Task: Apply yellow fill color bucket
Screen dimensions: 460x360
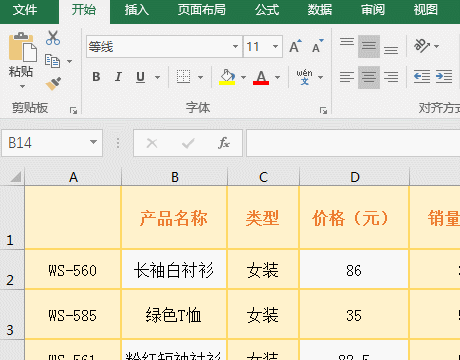Action: tap(227, 77)
